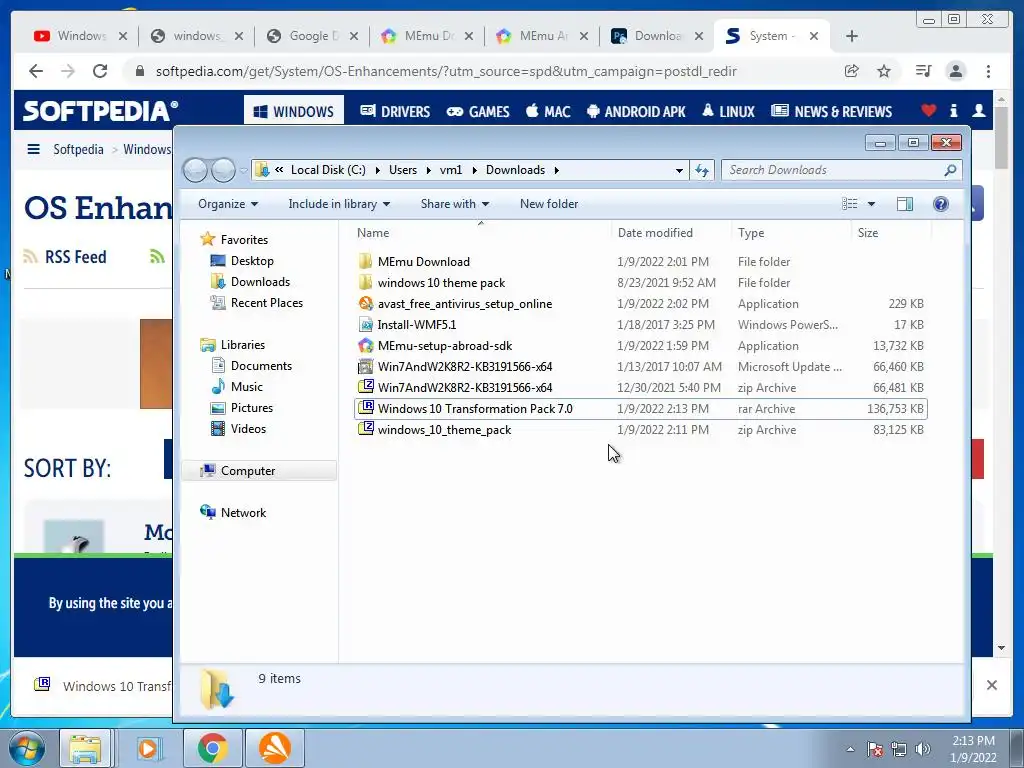Reload the Softpedia page in Chrome
This screenshot has width=1024, height=768.
point(100,71)
